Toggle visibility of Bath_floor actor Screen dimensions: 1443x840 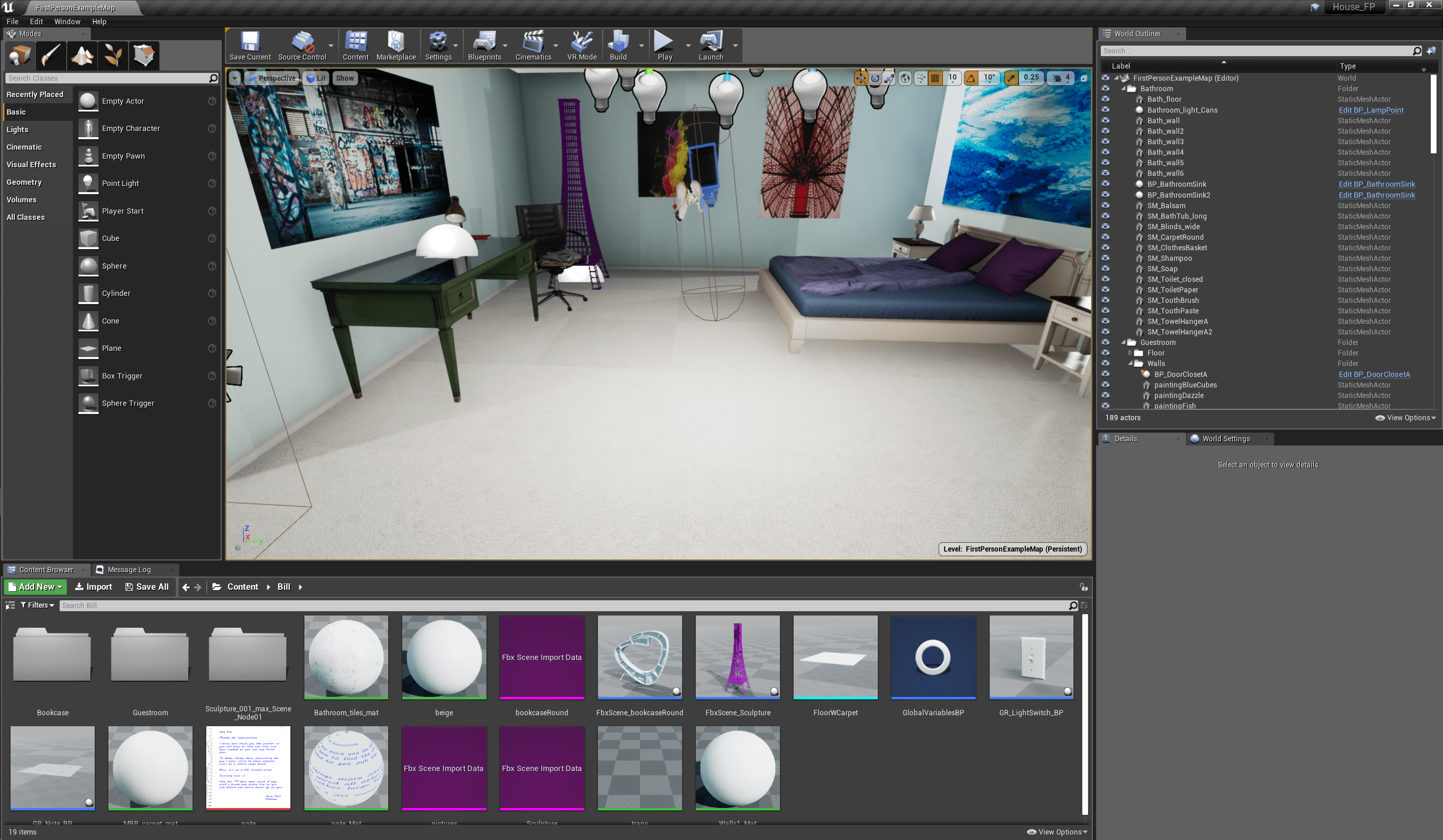click(1105, 99)
